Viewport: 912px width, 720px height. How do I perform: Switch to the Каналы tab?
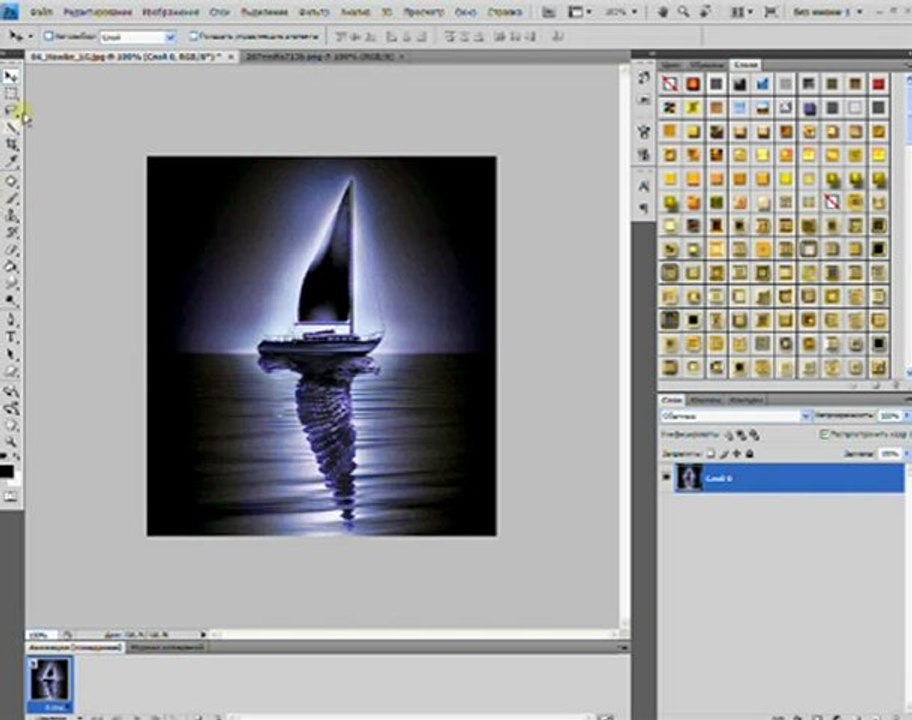706,400
